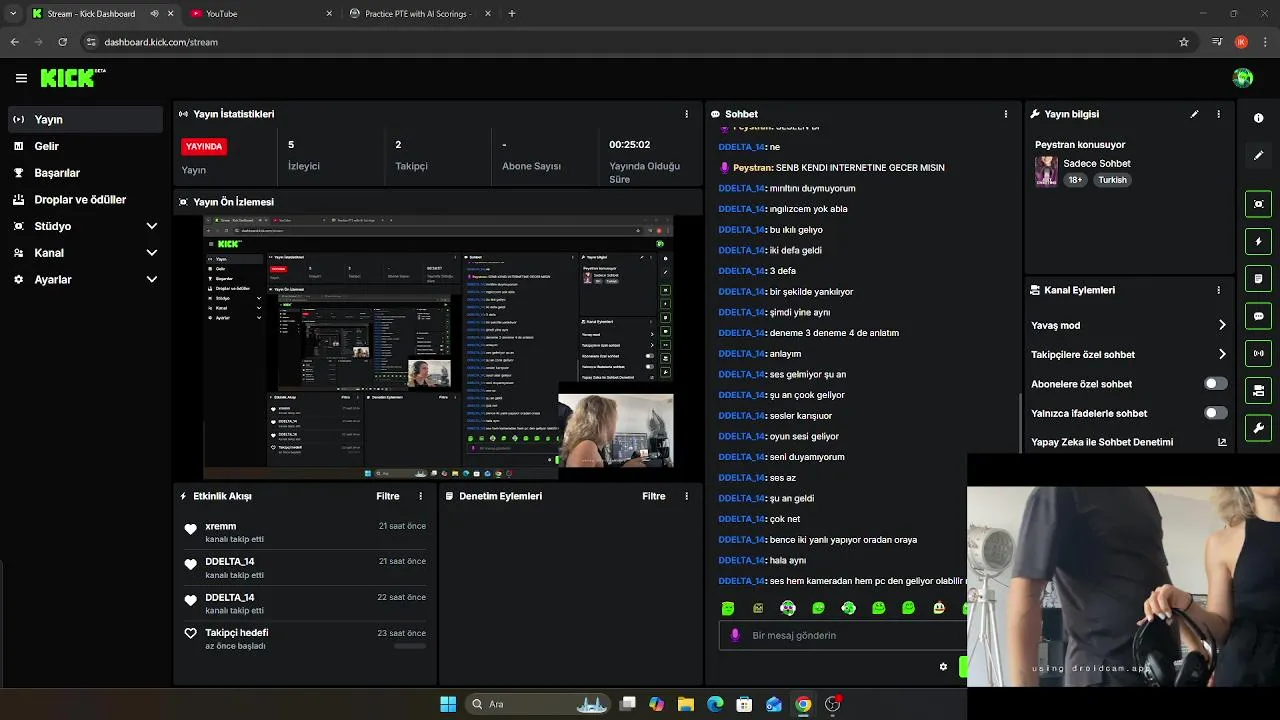Click the document icon in right sidebar
Viewport: 1280px width, 720px height.
pyautogui.click(x=1258, y=278)
